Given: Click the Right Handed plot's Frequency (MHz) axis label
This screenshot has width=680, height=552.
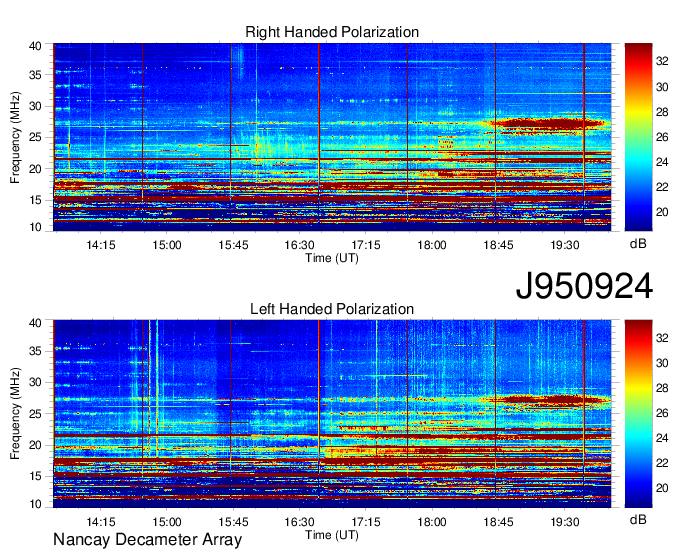Looking at the screenshot, I should (15, 137).
